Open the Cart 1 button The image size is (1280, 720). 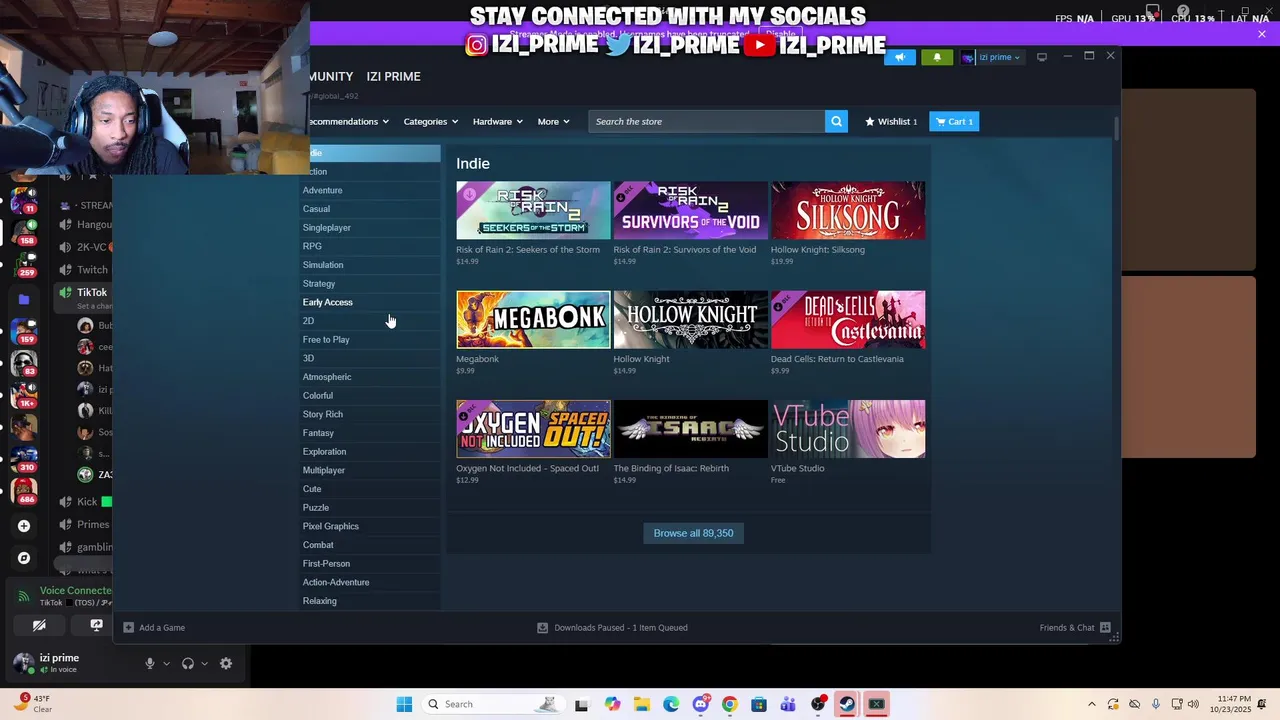[x=954, y=121]
